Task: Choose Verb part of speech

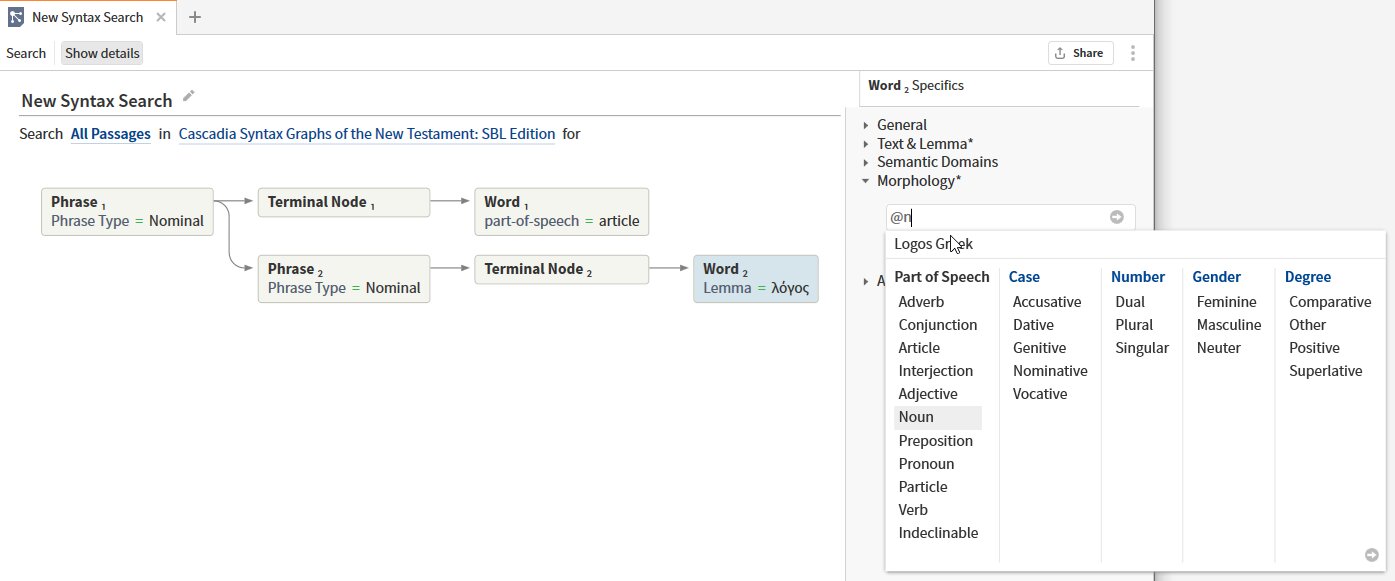Action: [x=913, y=510]
